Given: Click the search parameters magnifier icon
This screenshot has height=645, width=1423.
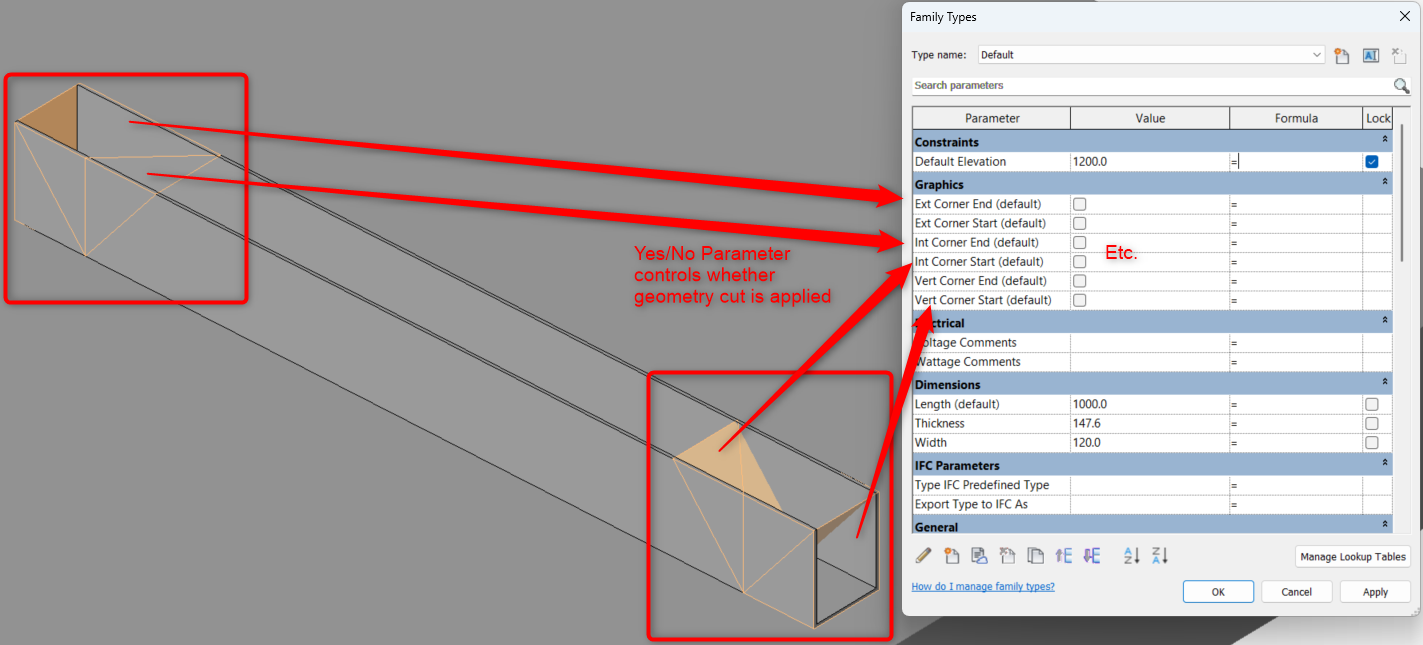Looking at the screenshot, I should pos(1401,86).
